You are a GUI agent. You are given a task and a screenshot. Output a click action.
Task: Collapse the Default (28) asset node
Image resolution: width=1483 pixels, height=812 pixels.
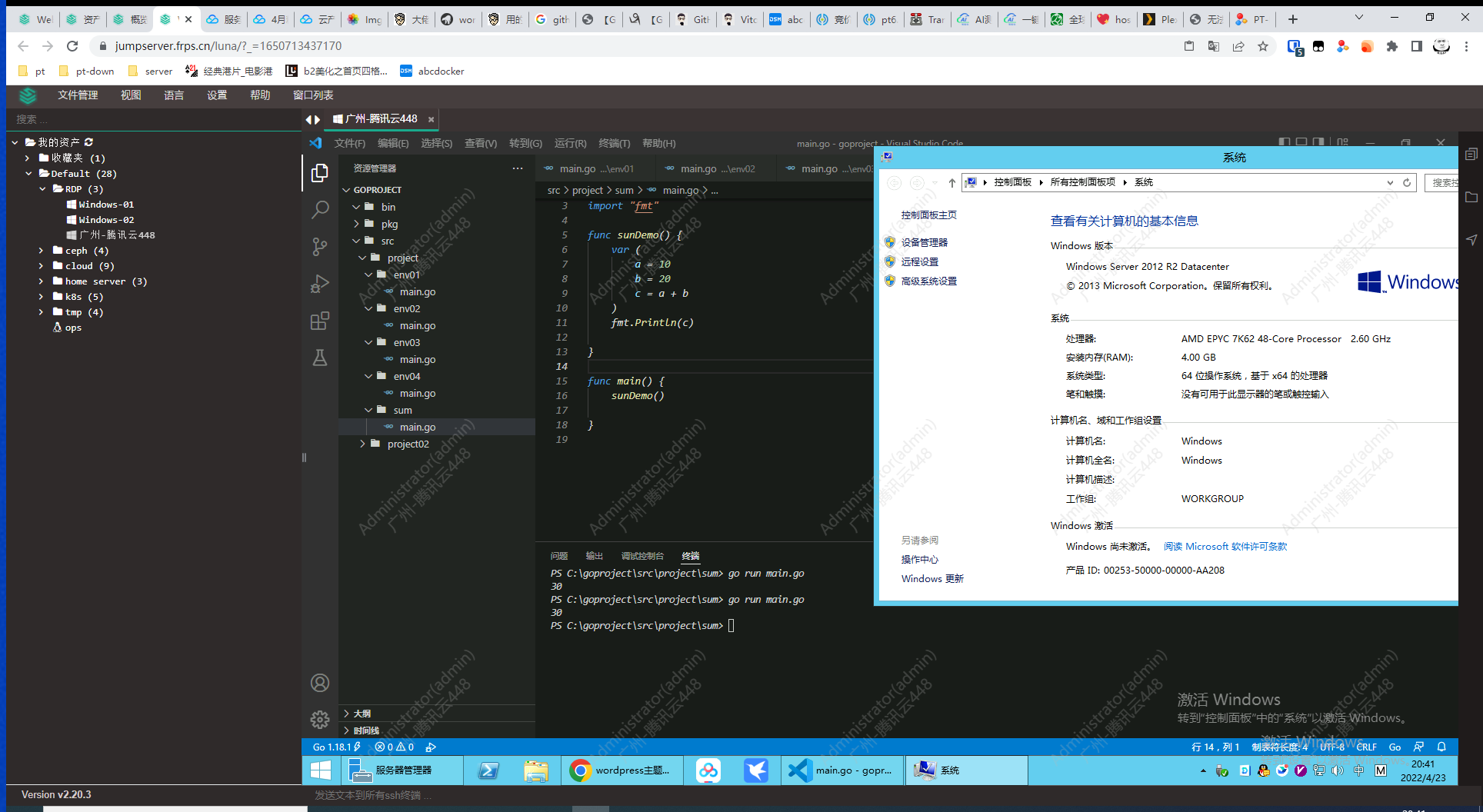click(28, 174)
